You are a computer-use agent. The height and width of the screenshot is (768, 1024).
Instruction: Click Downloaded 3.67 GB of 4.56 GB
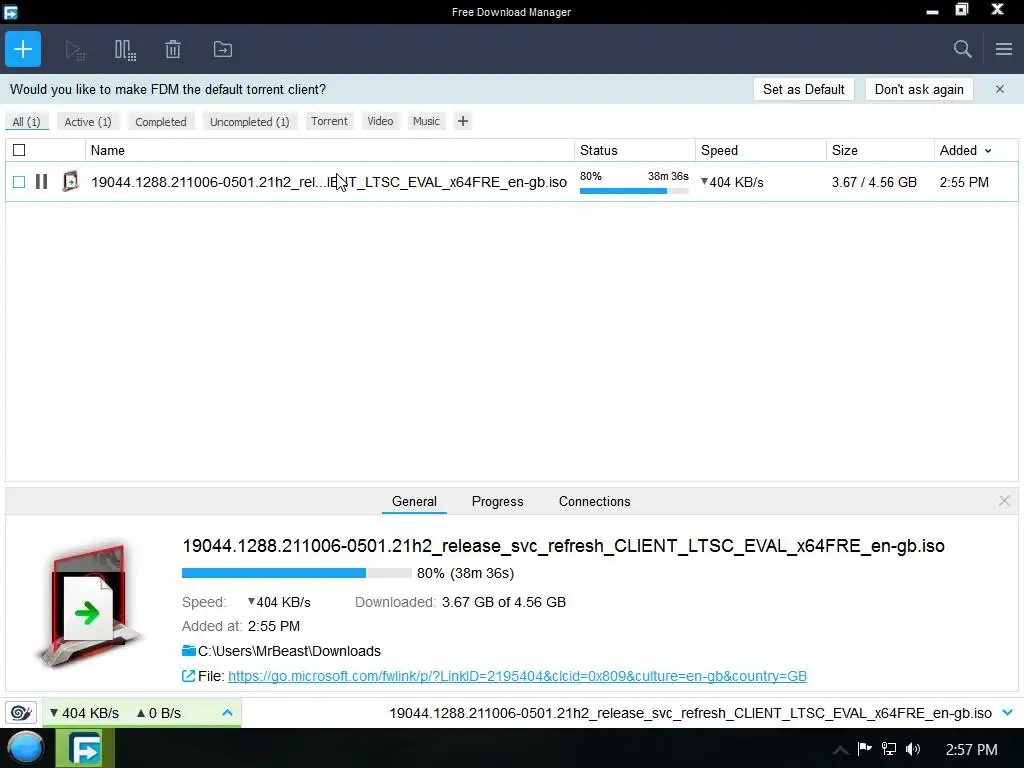point(460,602)
